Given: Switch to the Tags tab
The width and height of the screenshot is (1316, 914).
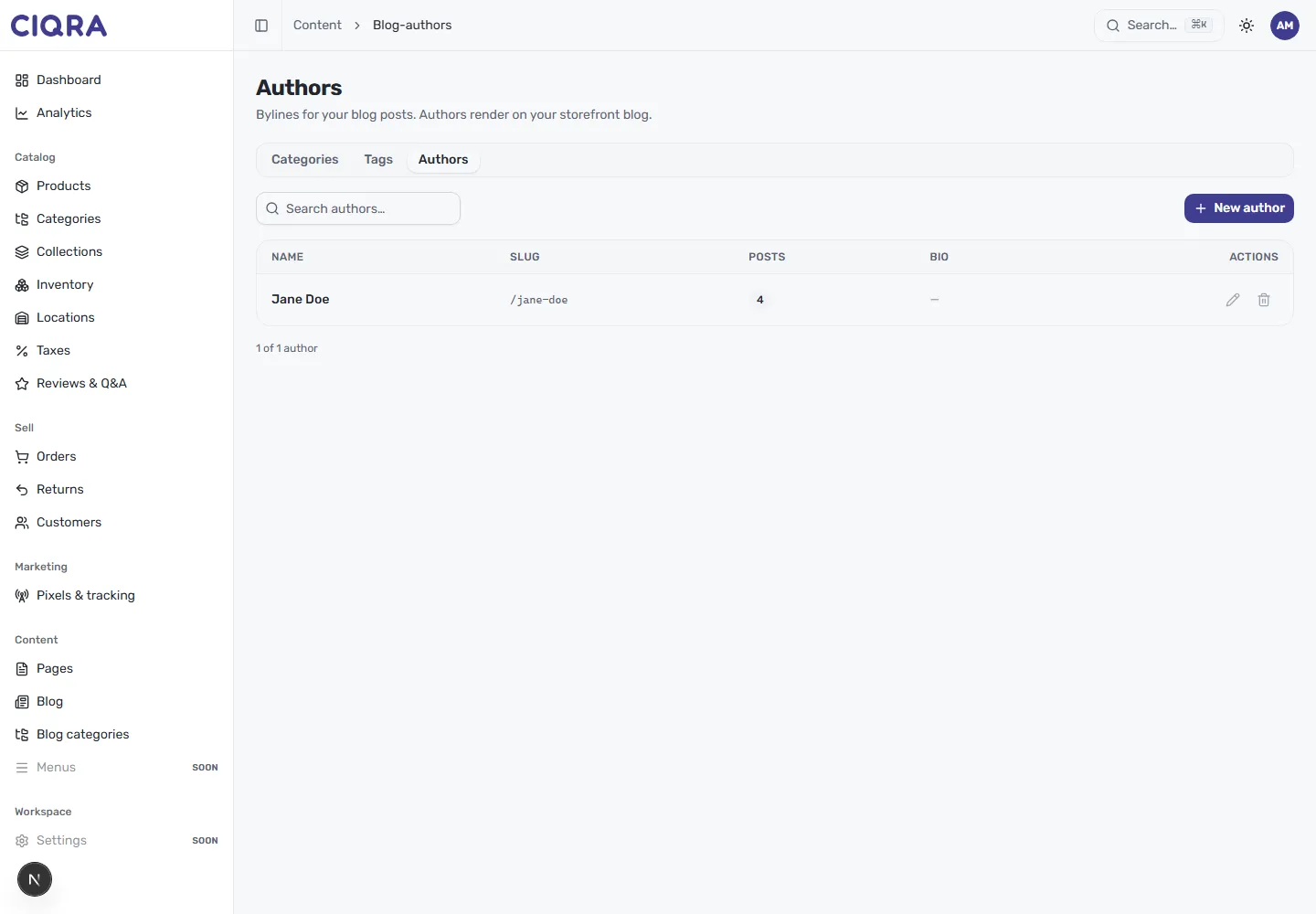Looking at the screenshot, I should click(x=378, y=159).
